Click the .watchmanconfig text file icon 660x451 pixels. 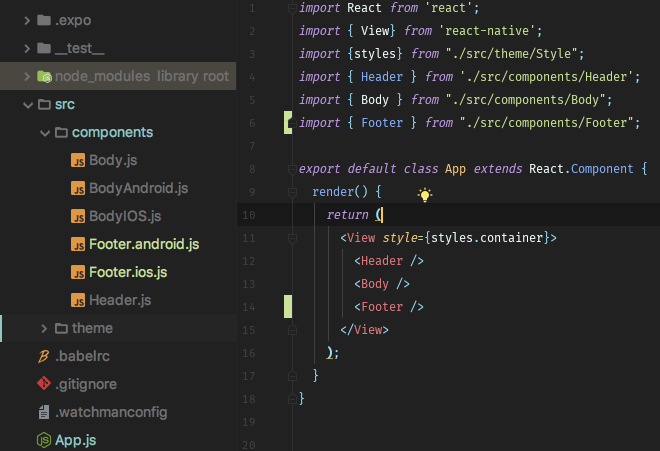click(x=44, y=412)
